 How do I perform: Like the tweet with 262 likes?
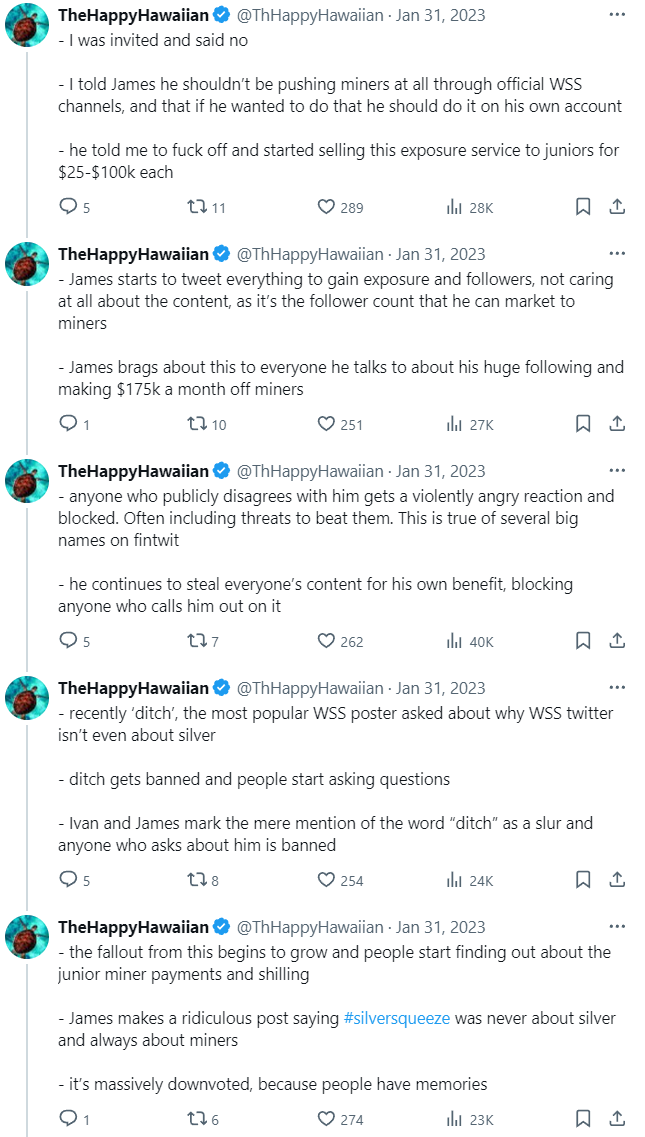[326, 641]
